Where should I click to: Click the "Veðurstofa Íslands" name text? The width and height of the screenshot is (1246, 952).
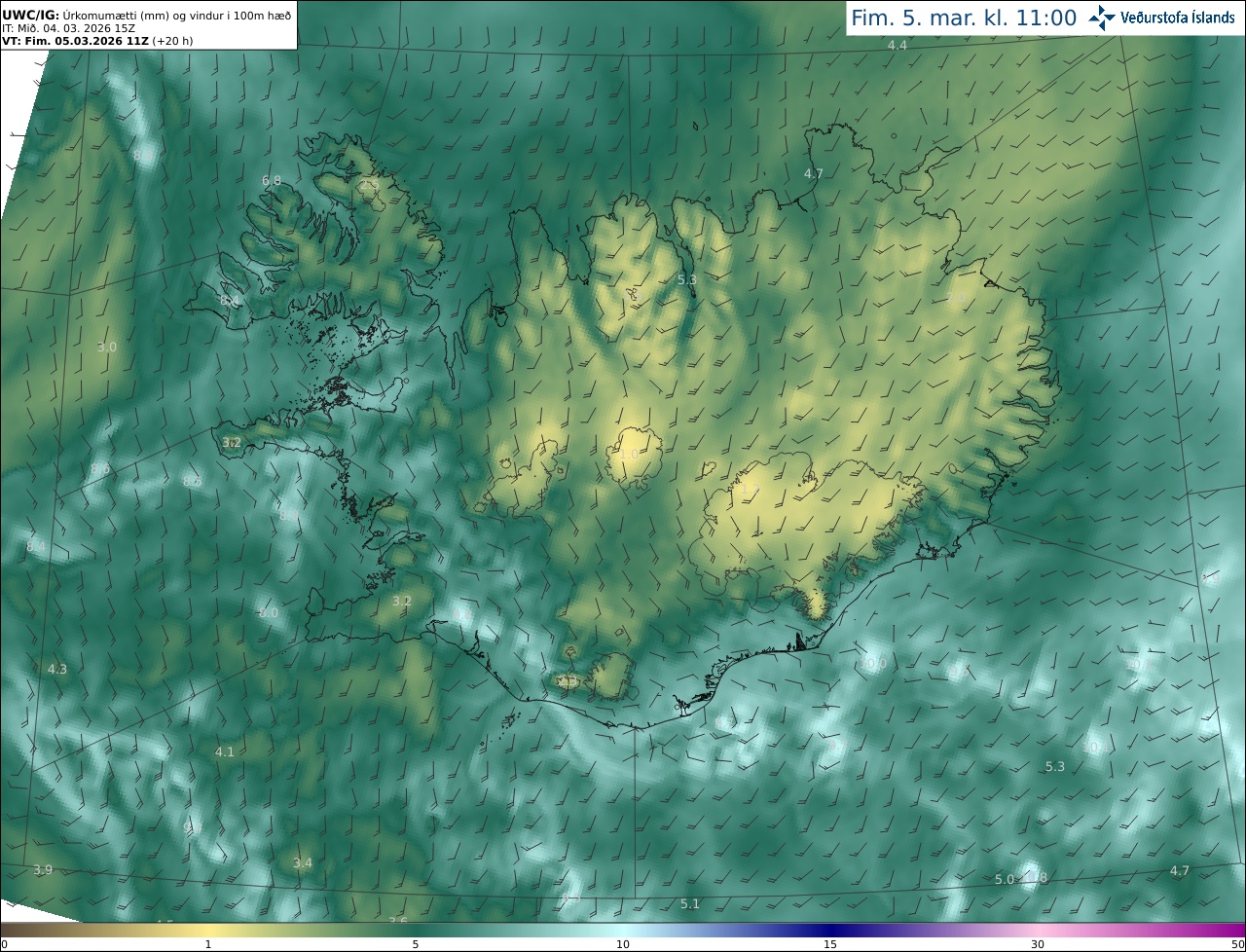tap(1178, 18)
